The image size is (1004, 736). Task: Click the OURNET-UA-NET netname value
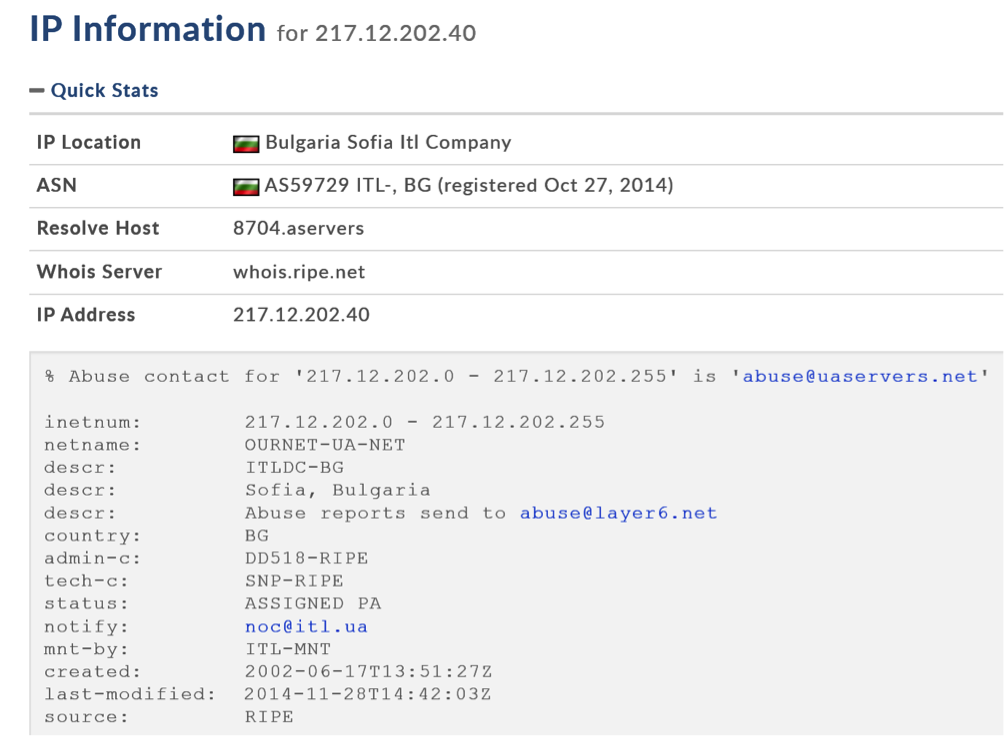(325, 445)
